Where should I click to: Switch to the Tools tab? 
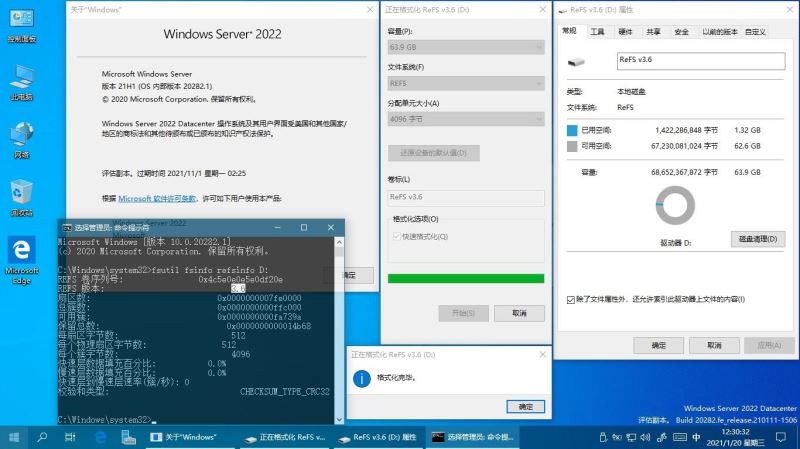597,32
